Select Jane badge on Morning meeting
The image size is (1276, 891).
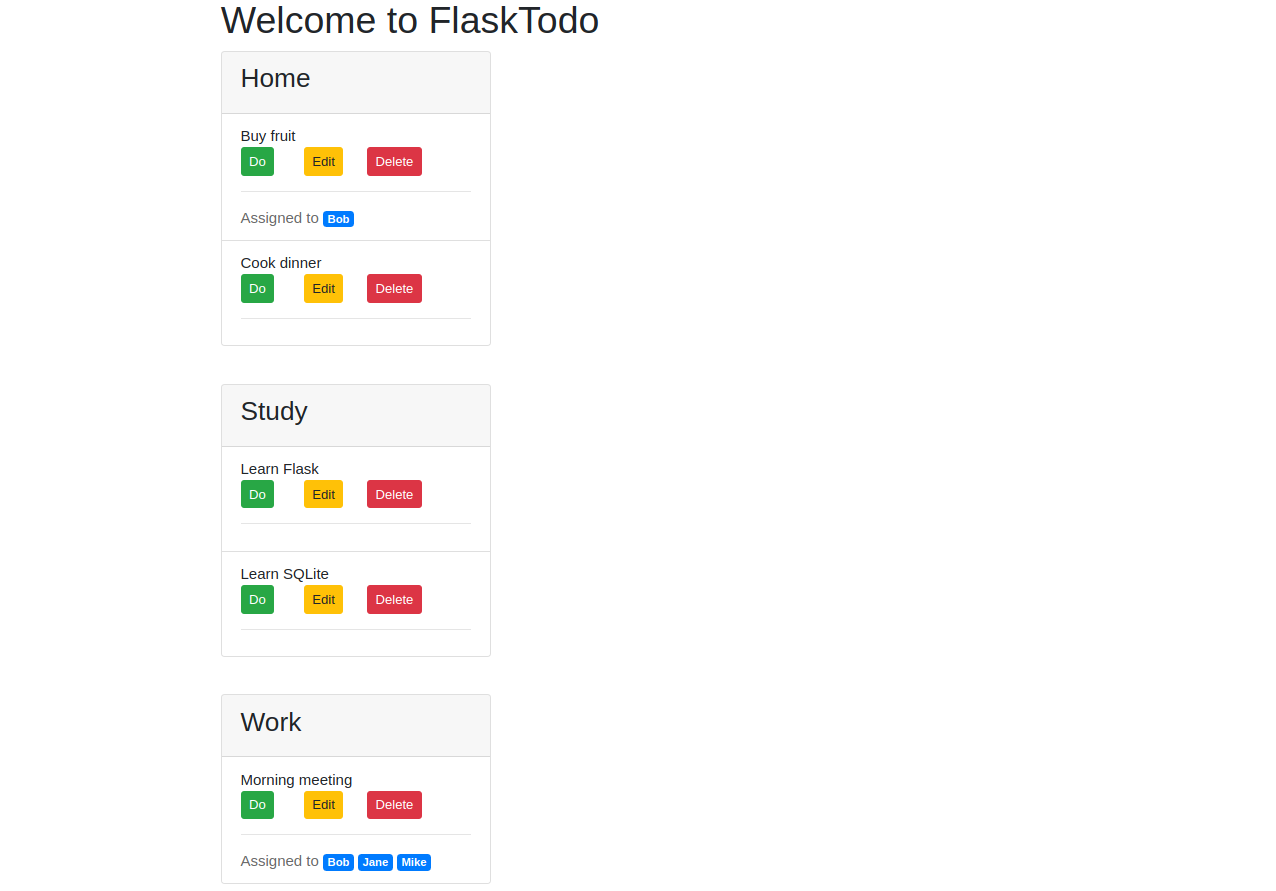tap(375, 862)
